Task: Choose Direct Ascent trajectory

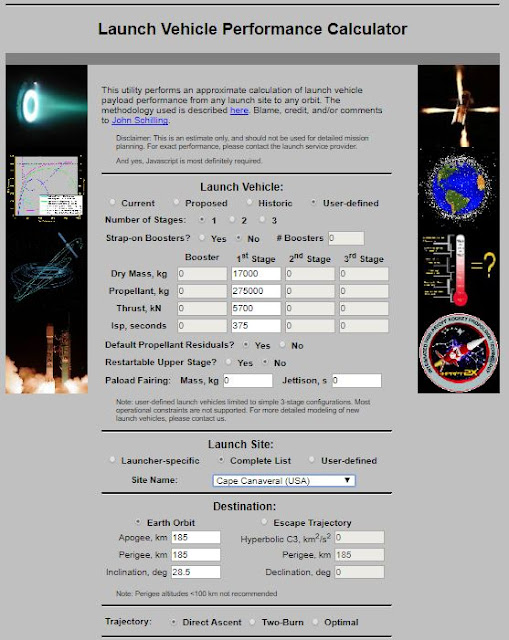Action: [x=174, y=622]
